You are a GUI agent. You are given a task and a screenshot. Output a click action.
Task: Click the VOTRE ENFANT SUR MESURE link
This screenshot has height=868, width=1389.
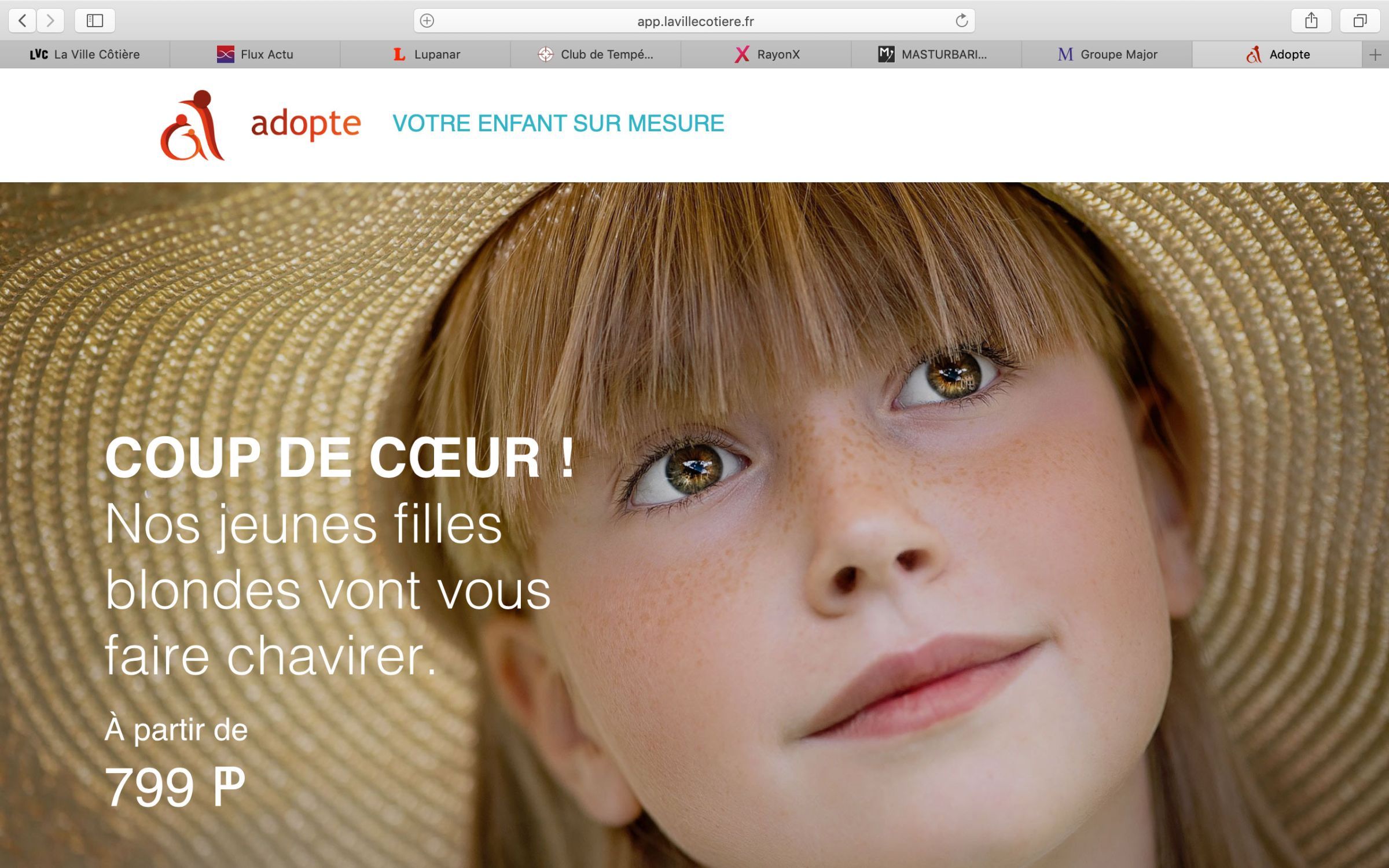pos(558,123)
